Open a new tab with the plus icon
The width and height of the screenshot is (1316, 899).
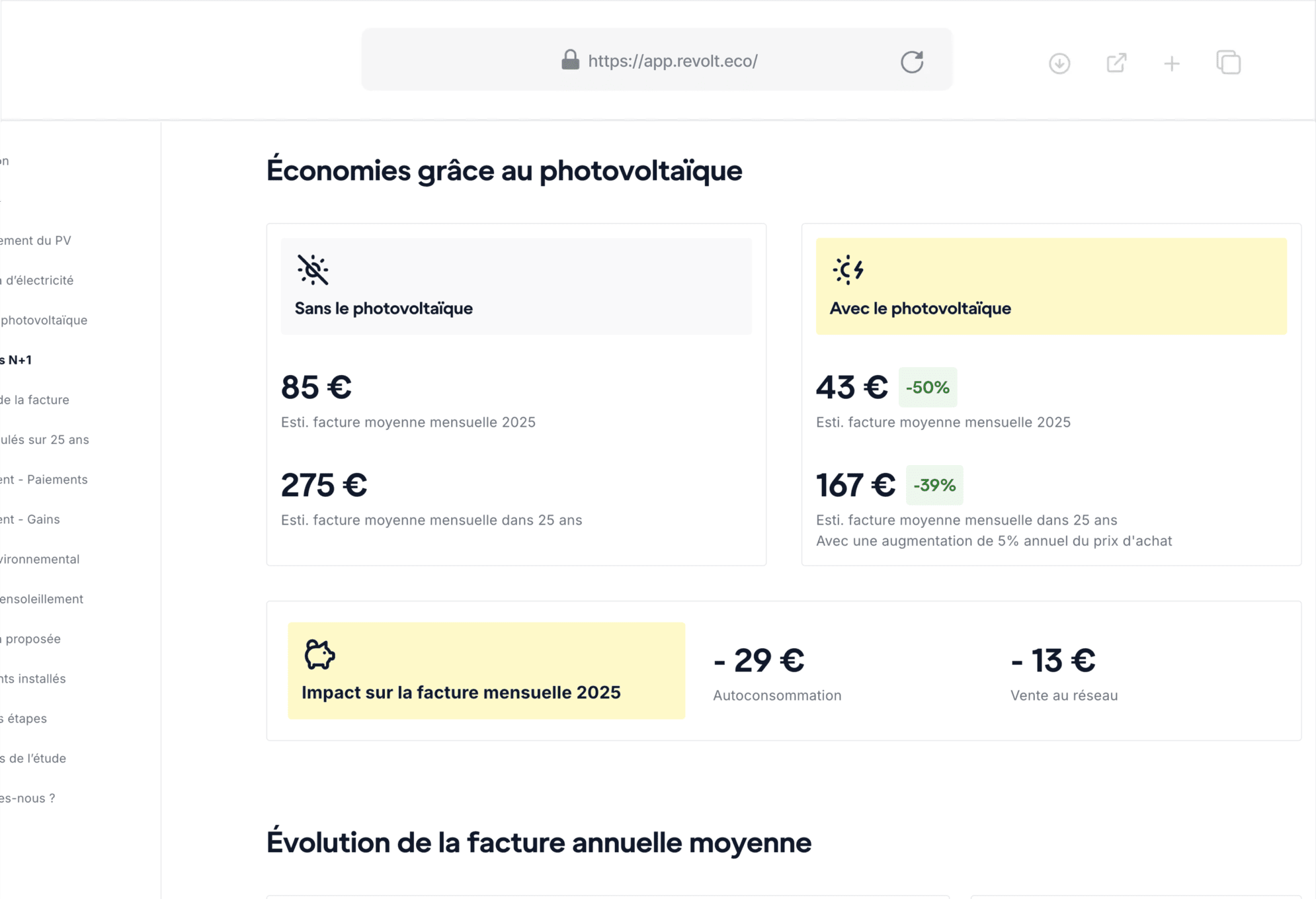click(x=1171, y=63)
